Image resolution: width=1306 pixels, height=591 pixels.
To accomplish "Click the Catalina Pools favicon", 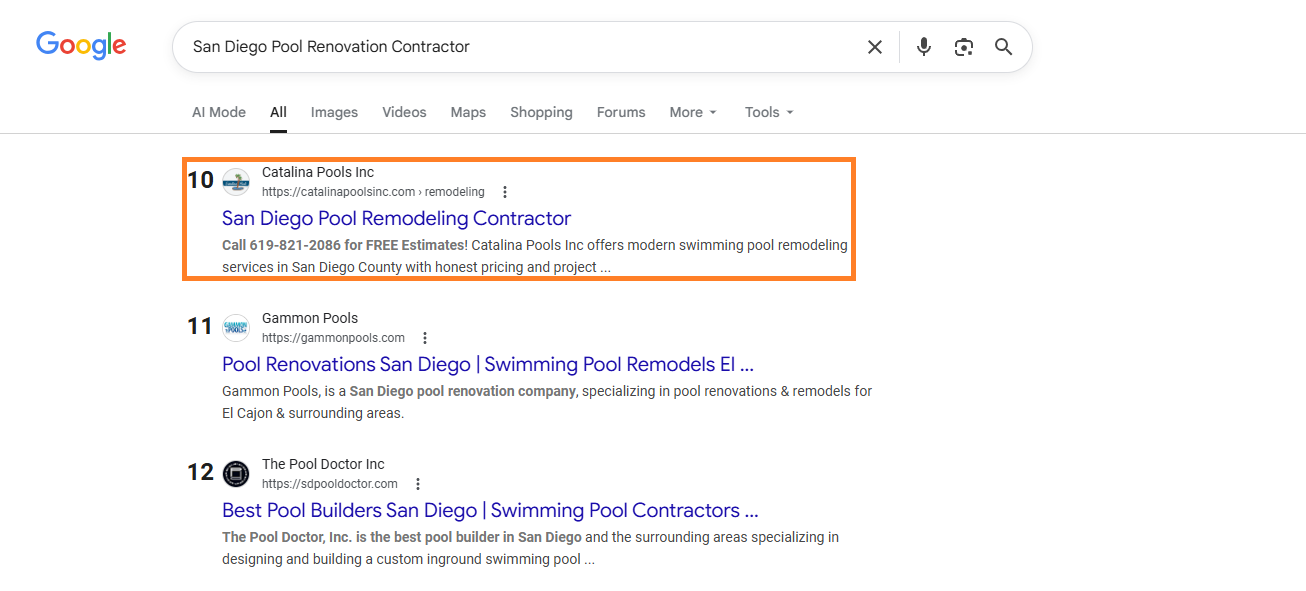I will (x=236, y=181).
